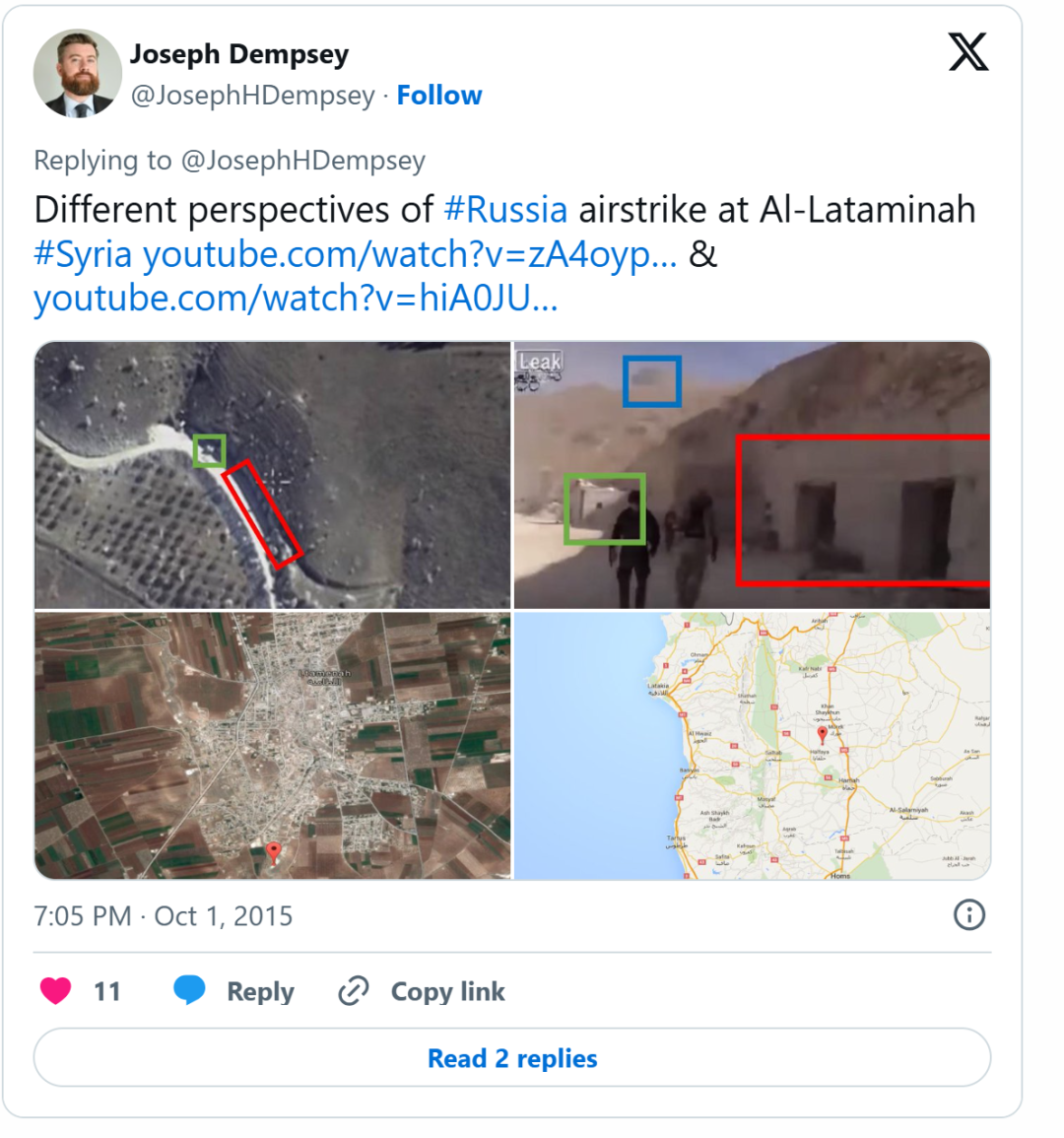Click the Copy link text
1064x1138 pixels.
(448, 991)
